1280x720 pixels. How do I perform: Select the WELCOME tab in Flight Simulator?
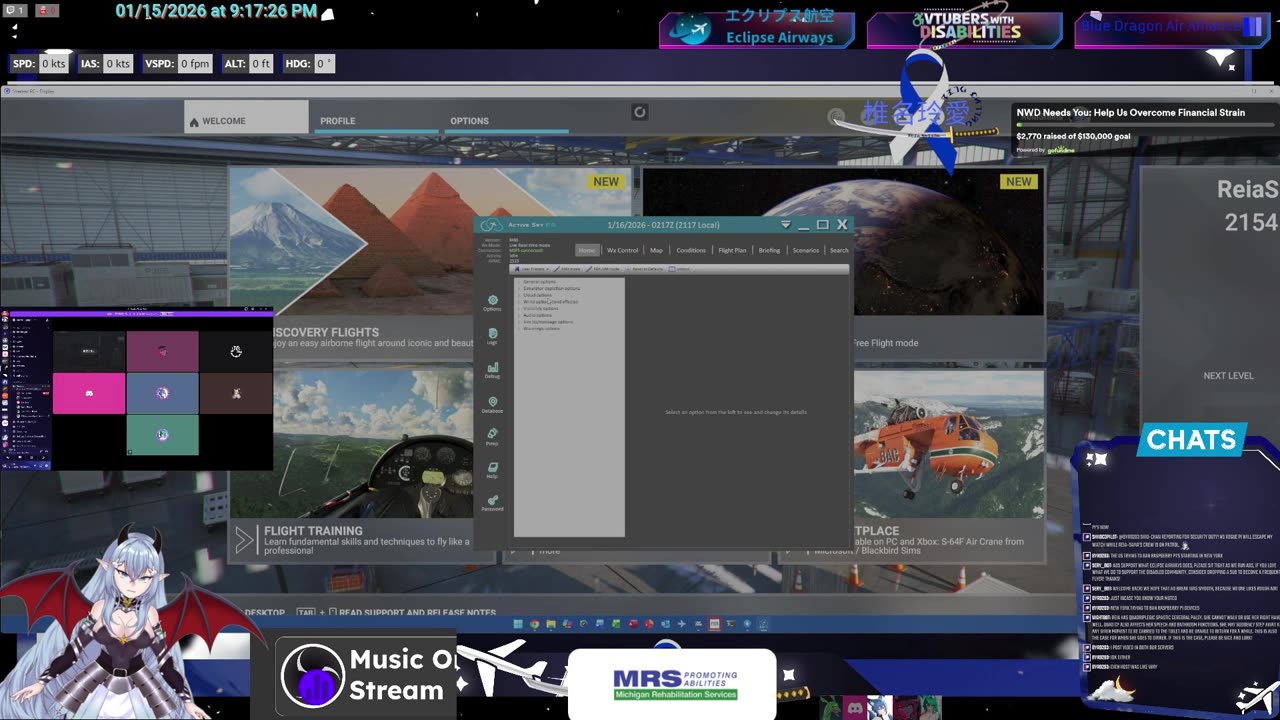(246, 118)
